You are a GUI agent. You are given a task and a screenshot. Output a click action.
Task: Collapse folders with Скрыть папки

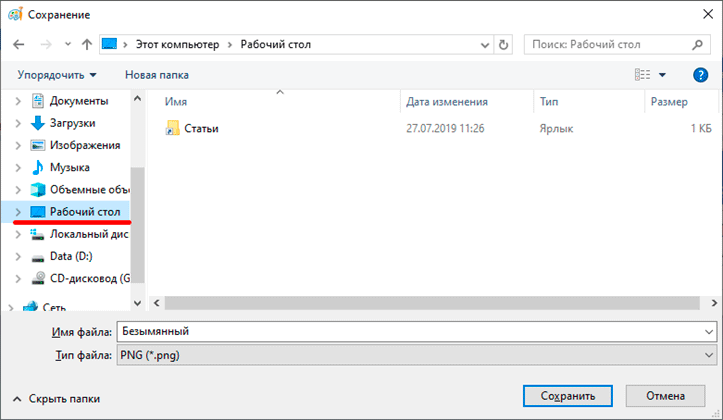(x=56, y=399)
